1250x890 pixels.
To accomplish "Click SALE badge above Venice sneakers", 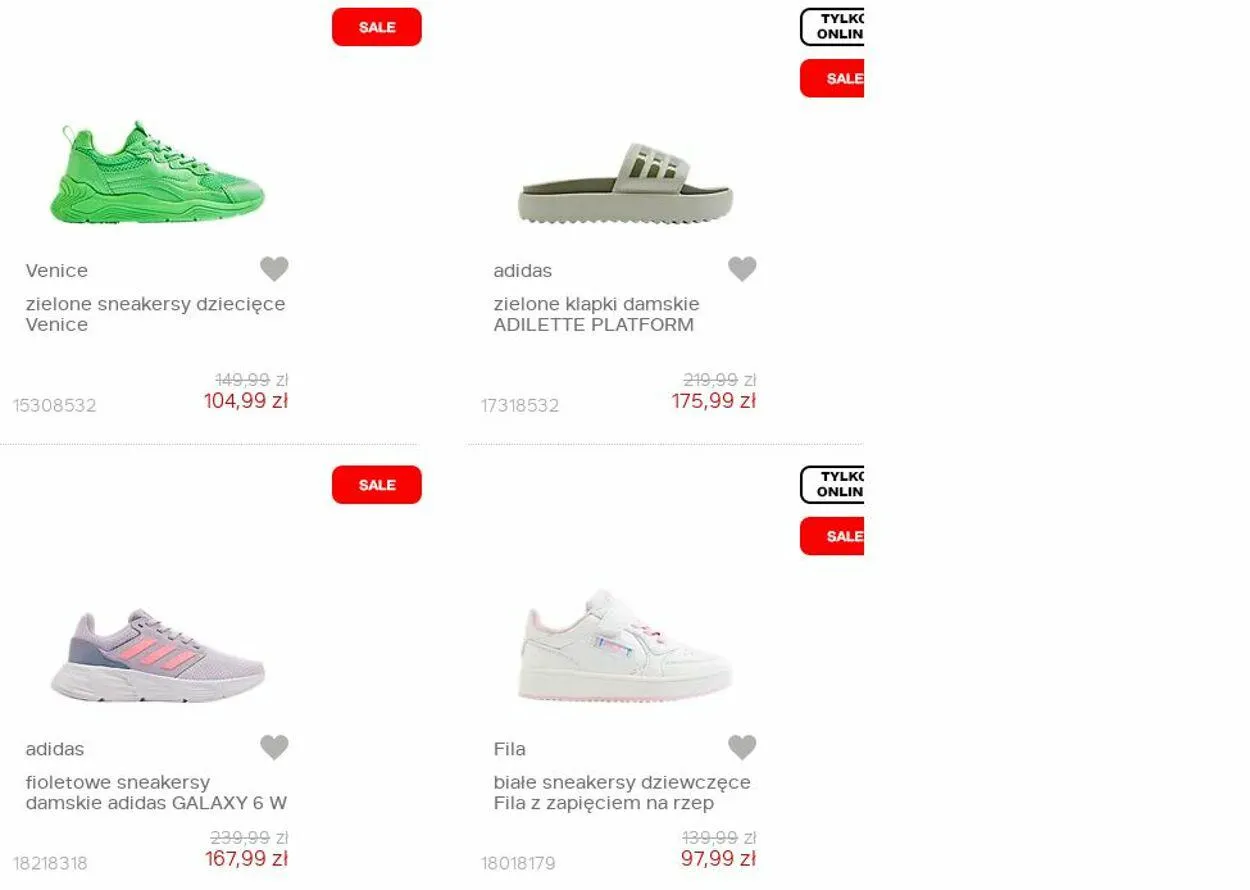I will 377,27.
